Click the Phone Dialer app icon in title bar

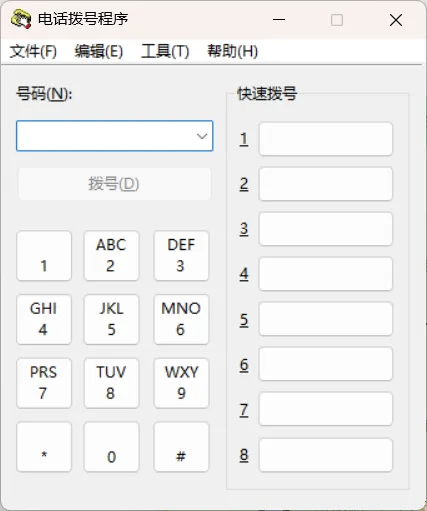pos(21,19)
